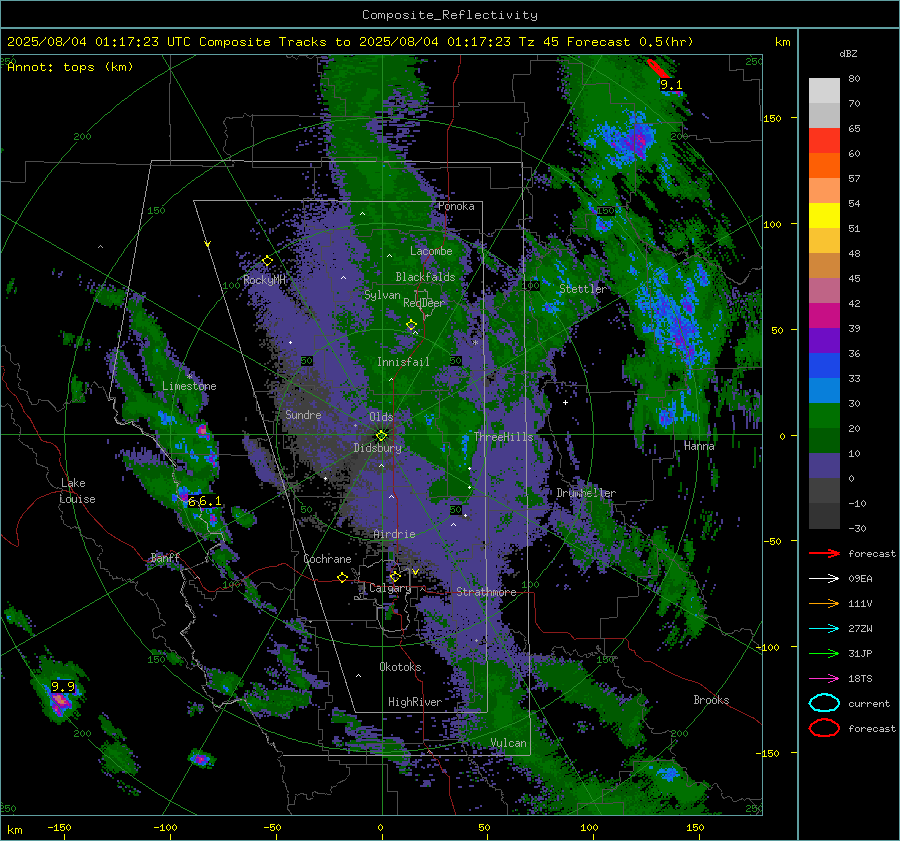Select the yellow diamond marker near RockyMH
The width and height of the screenshot is (900, 841).
[267, 261]
